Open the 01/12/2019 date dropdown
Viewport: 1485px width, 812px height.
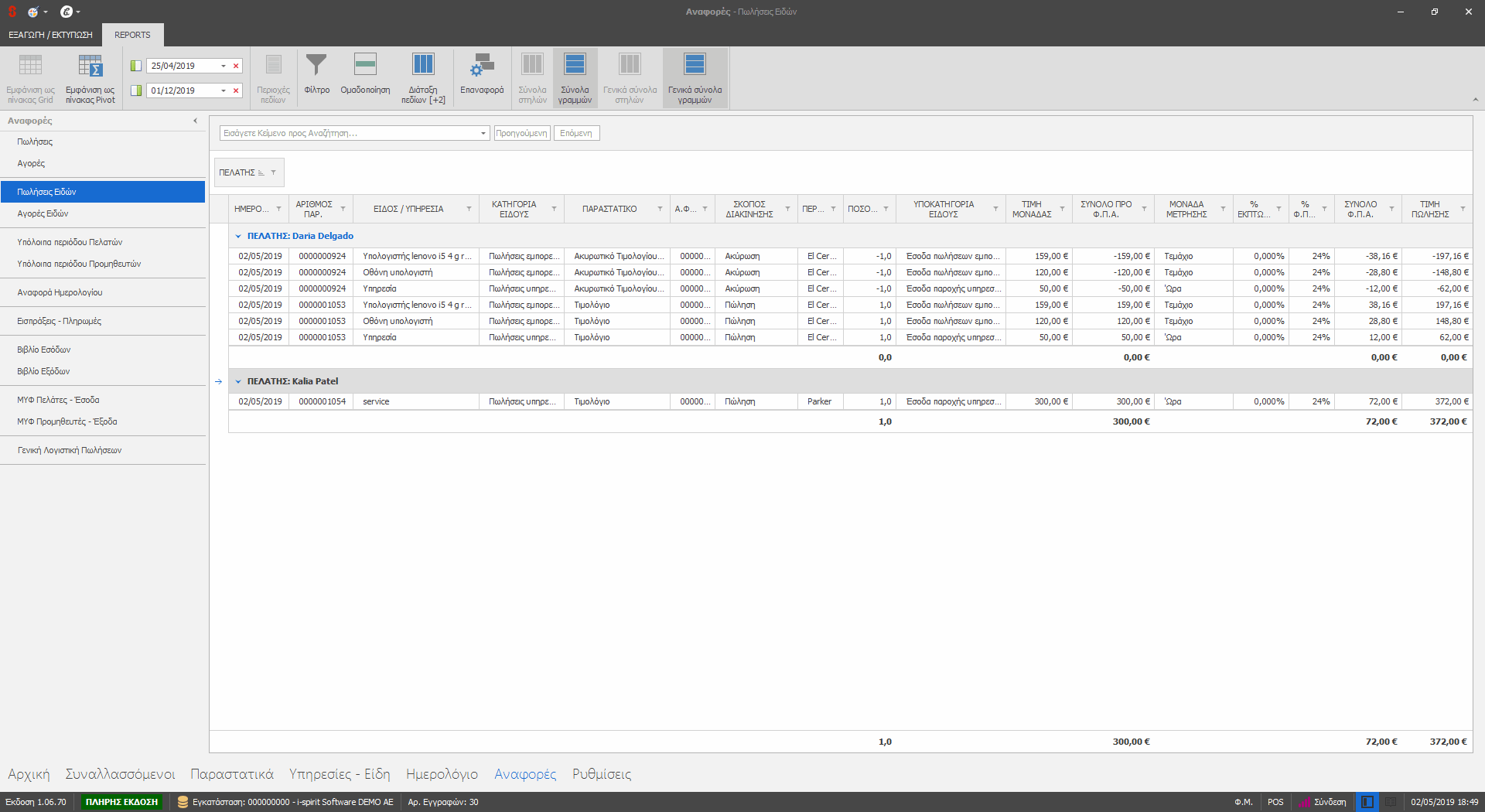tap(224, 90)
